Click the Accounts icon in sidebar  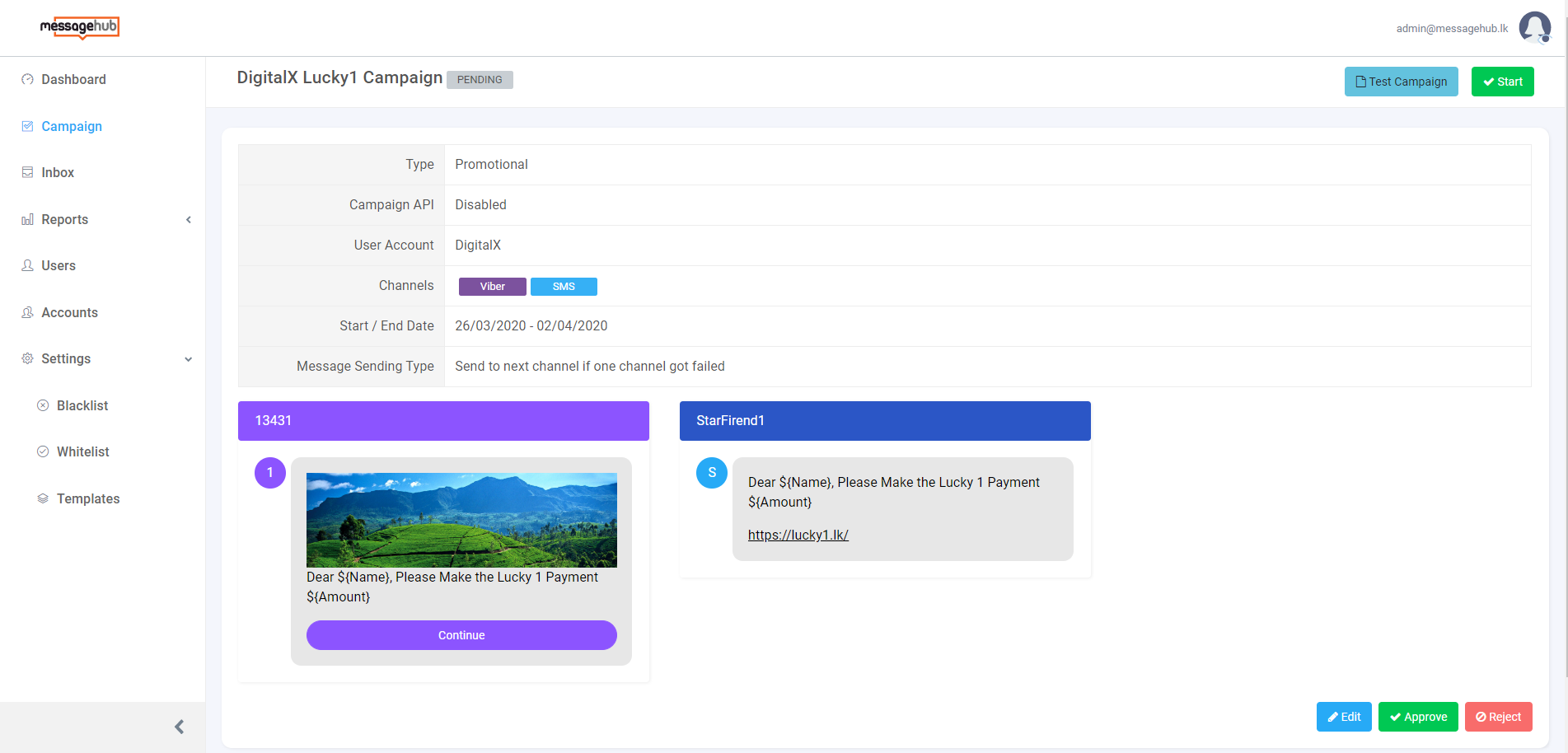click(27, 313)
